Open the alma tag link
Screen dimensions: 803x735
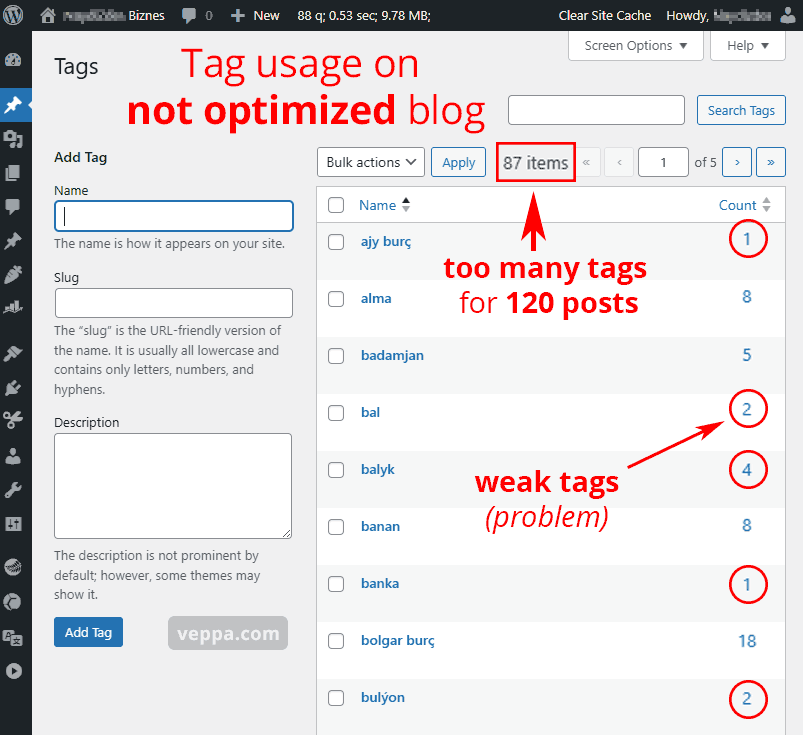coord(376,299)
